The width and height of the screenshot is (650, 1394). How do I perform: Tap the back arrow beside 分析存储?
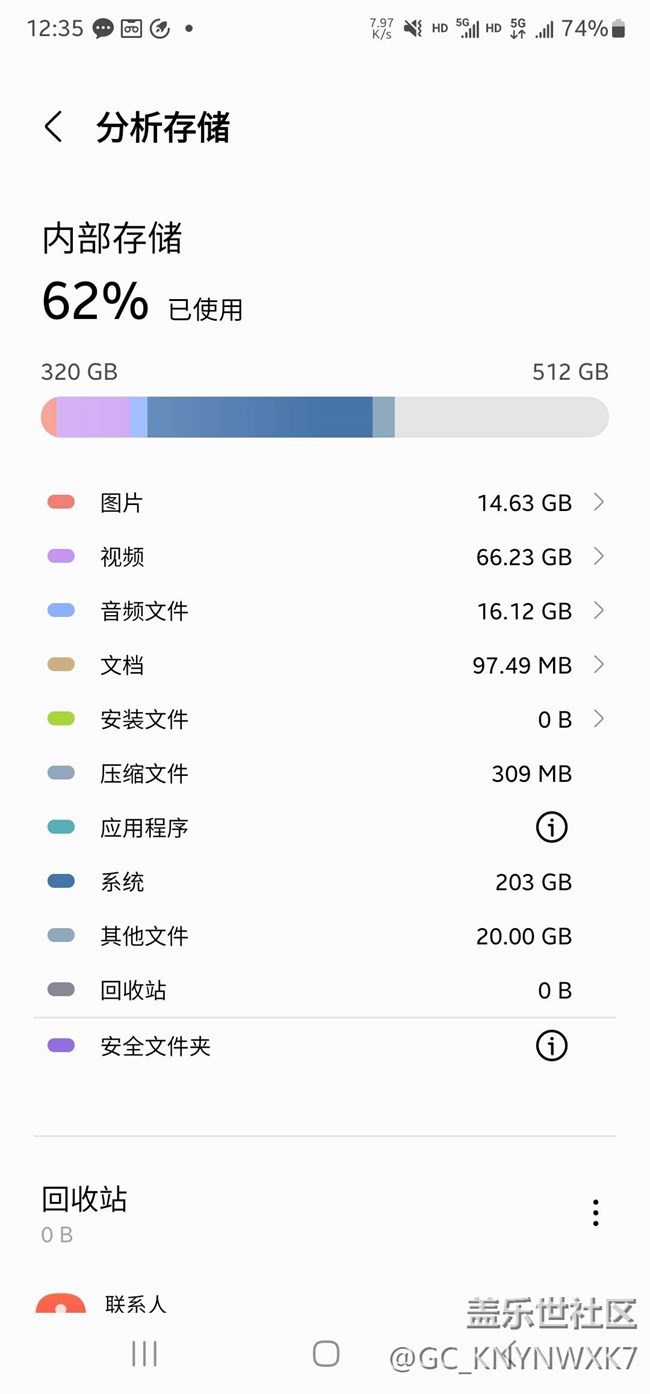(x=54, y=127)
